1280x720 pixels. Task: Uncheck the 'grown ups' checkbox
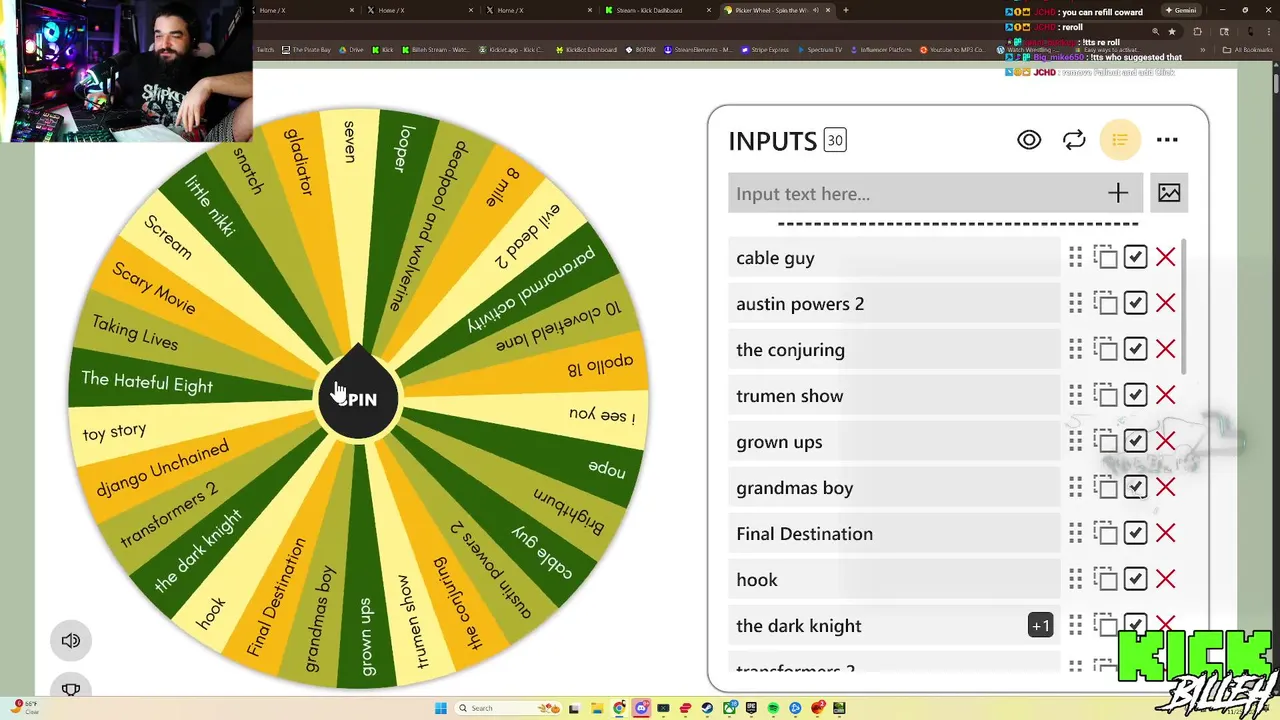pos(1135,441)
